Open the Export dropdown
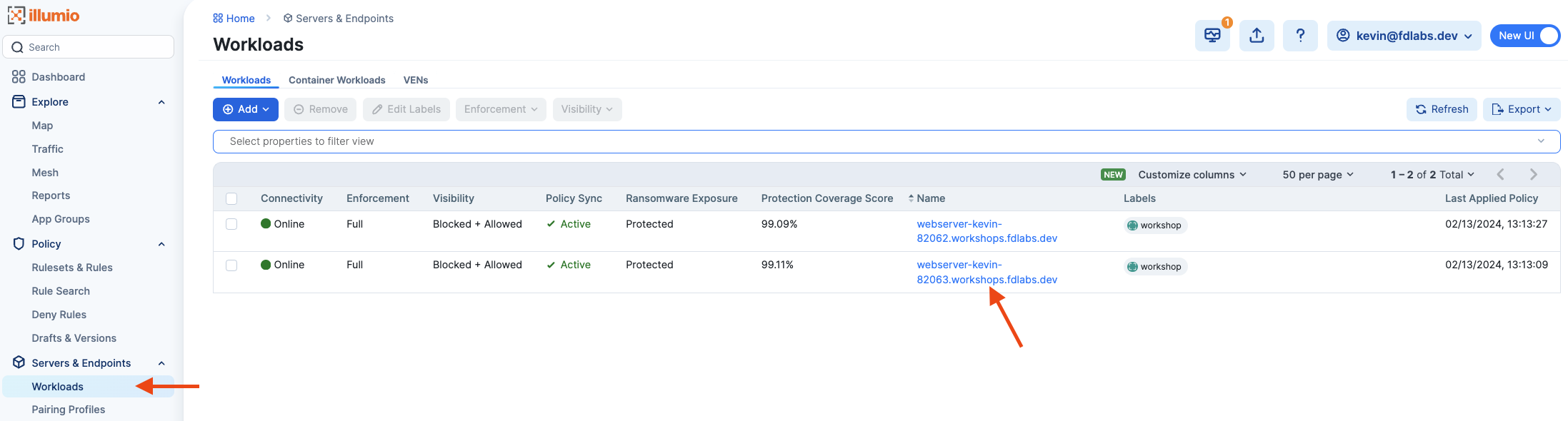This screenshot has height=421, width=1568. tap(1522, 109)
